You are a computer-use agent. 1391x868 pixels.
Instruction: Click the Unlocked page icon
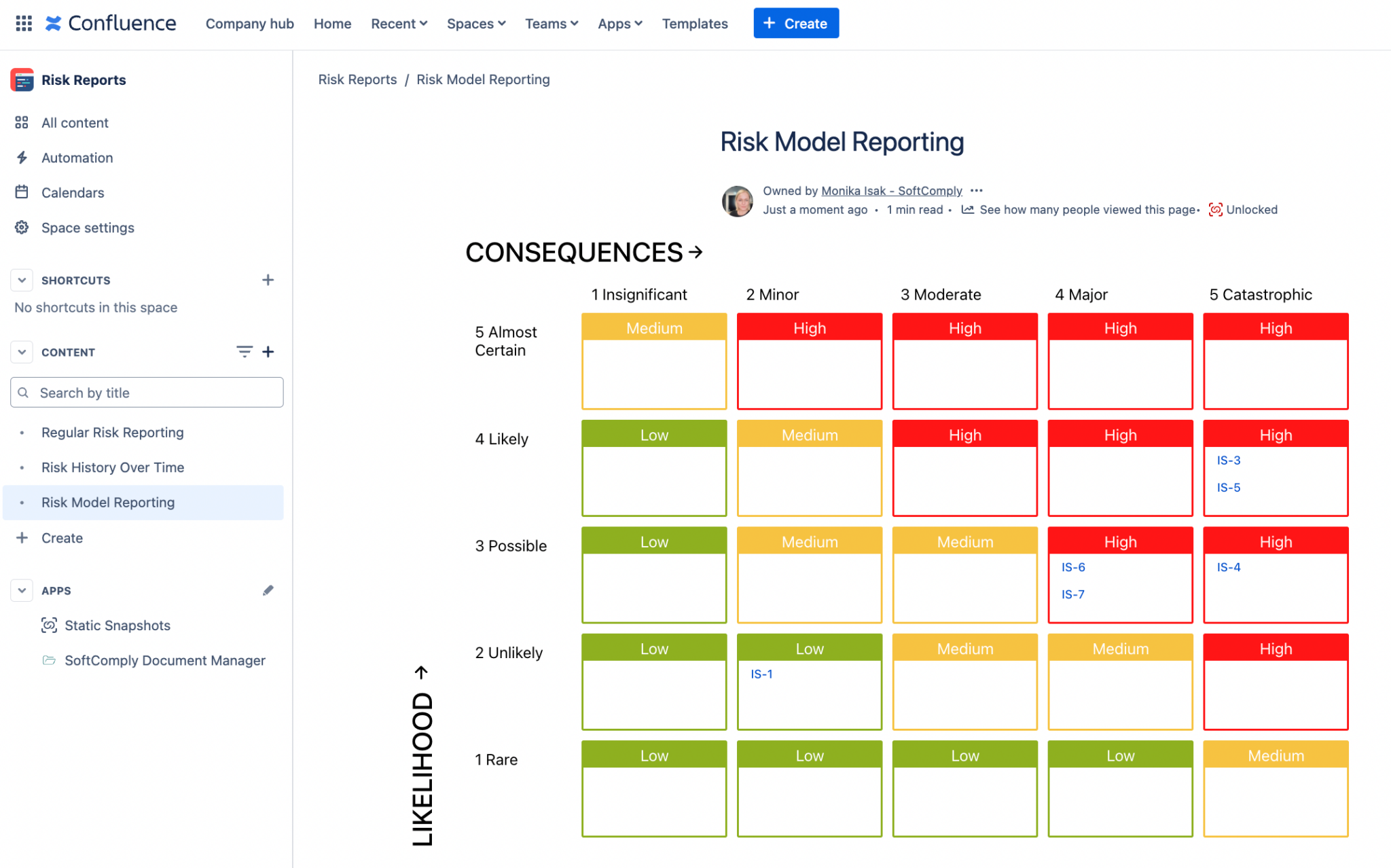click(x=1216, y=209)
